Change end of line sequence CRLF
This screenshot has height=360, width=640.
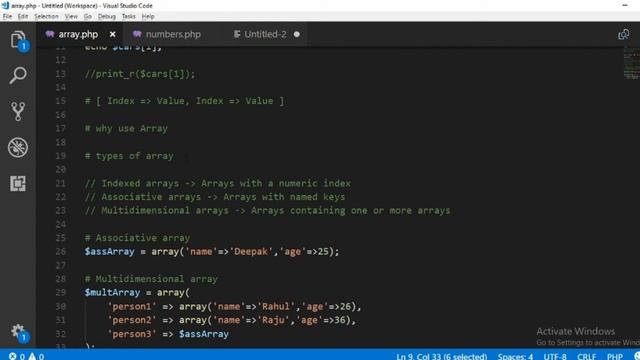click(x=587, y=356)
